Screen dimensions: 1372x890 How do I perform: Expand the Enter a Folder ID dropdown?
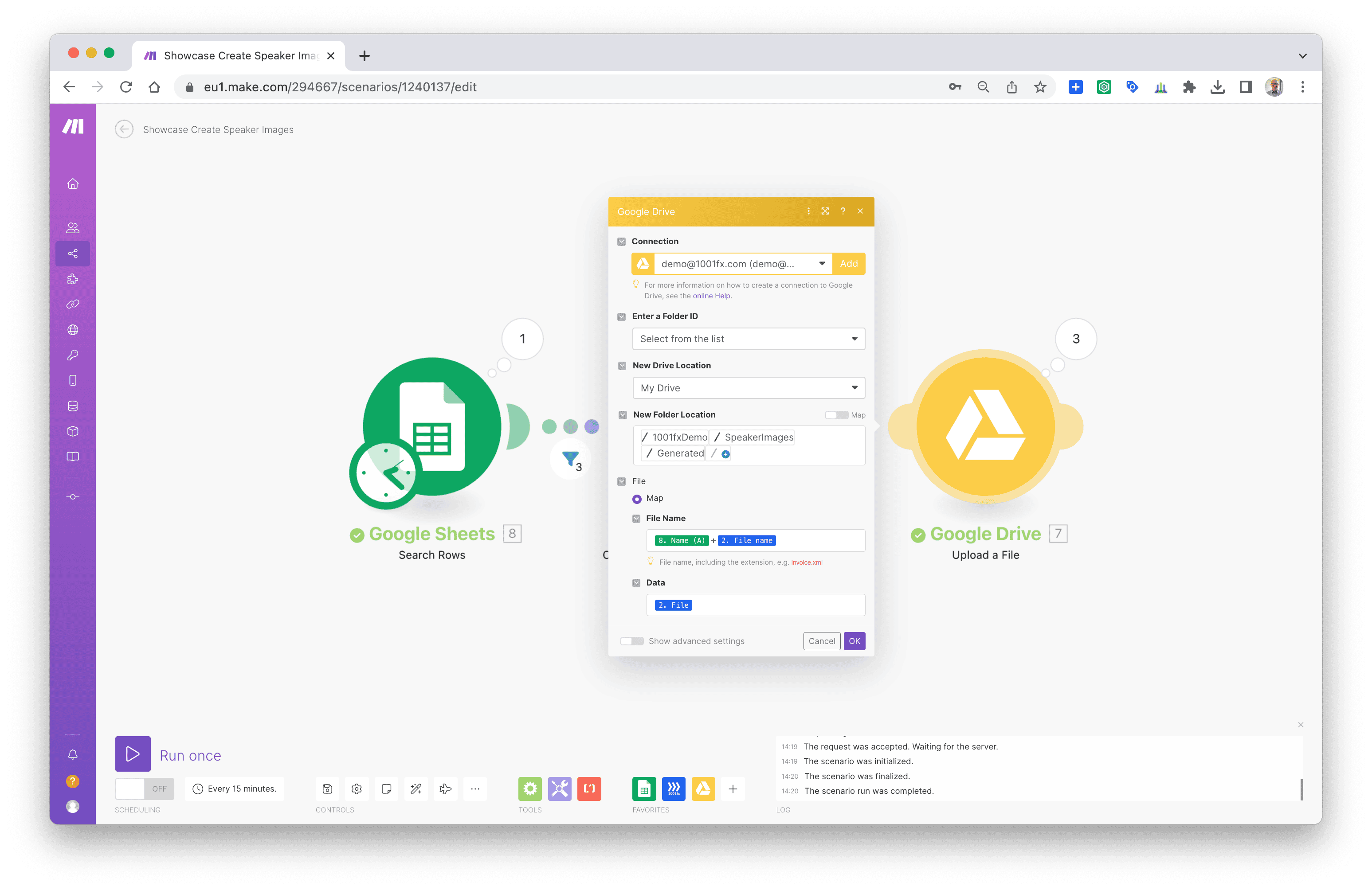click(x=748, y=339)
